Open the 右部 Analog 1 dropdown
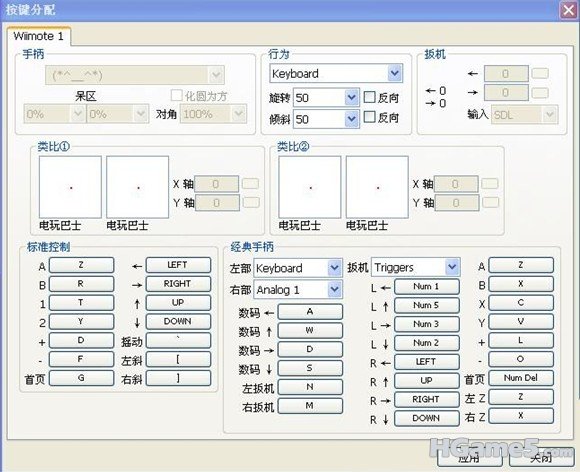This screenshot has width=580, height=472. click(x=298, y=290)
